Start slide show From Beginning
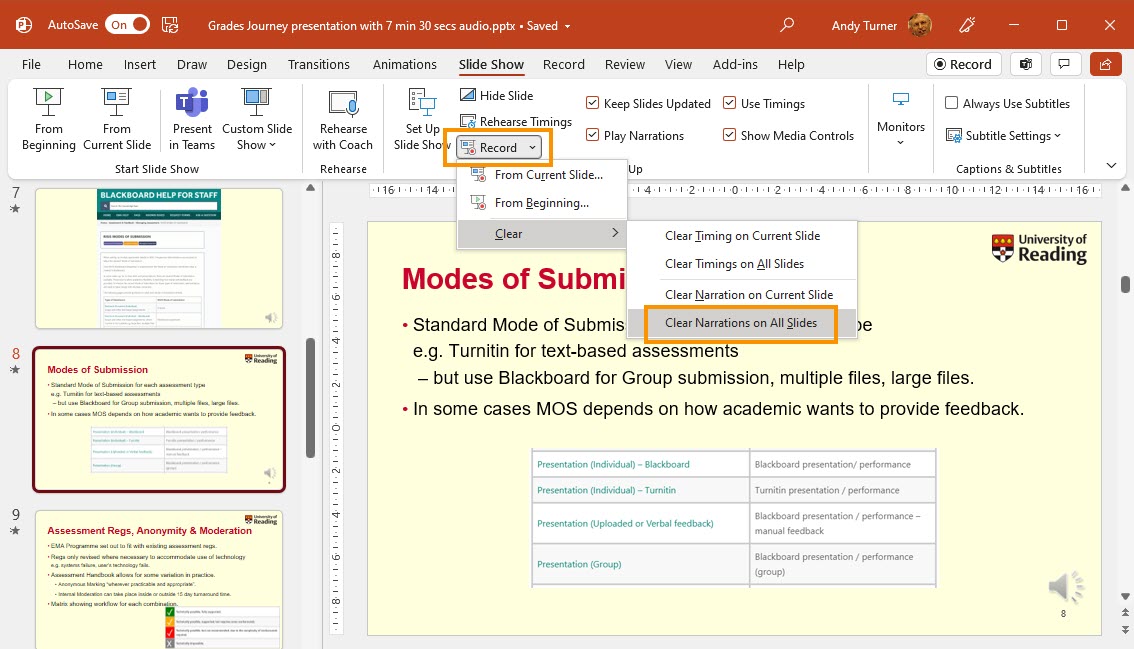Image resolution: width=1134 pixels, height=649 pixels. coord(48,119)
